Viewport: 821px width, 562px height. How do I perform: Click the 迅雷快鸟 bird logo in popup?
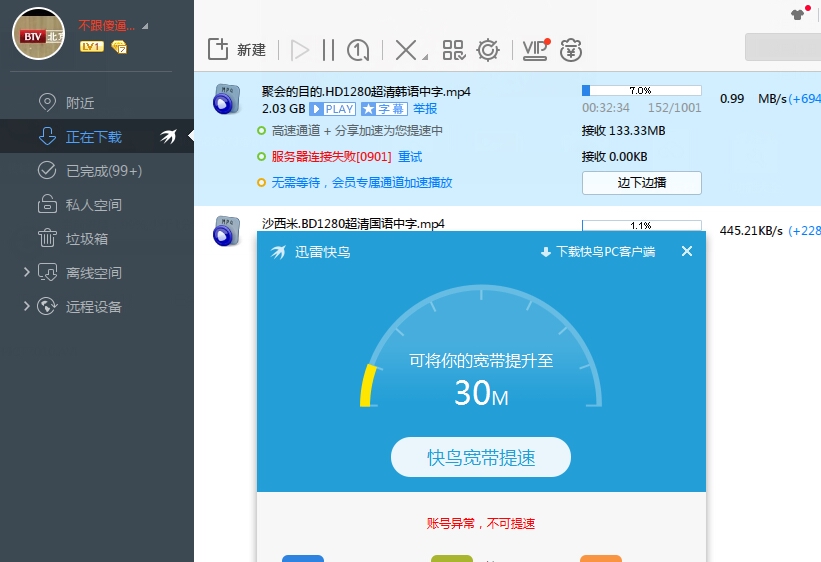(278, 252)
